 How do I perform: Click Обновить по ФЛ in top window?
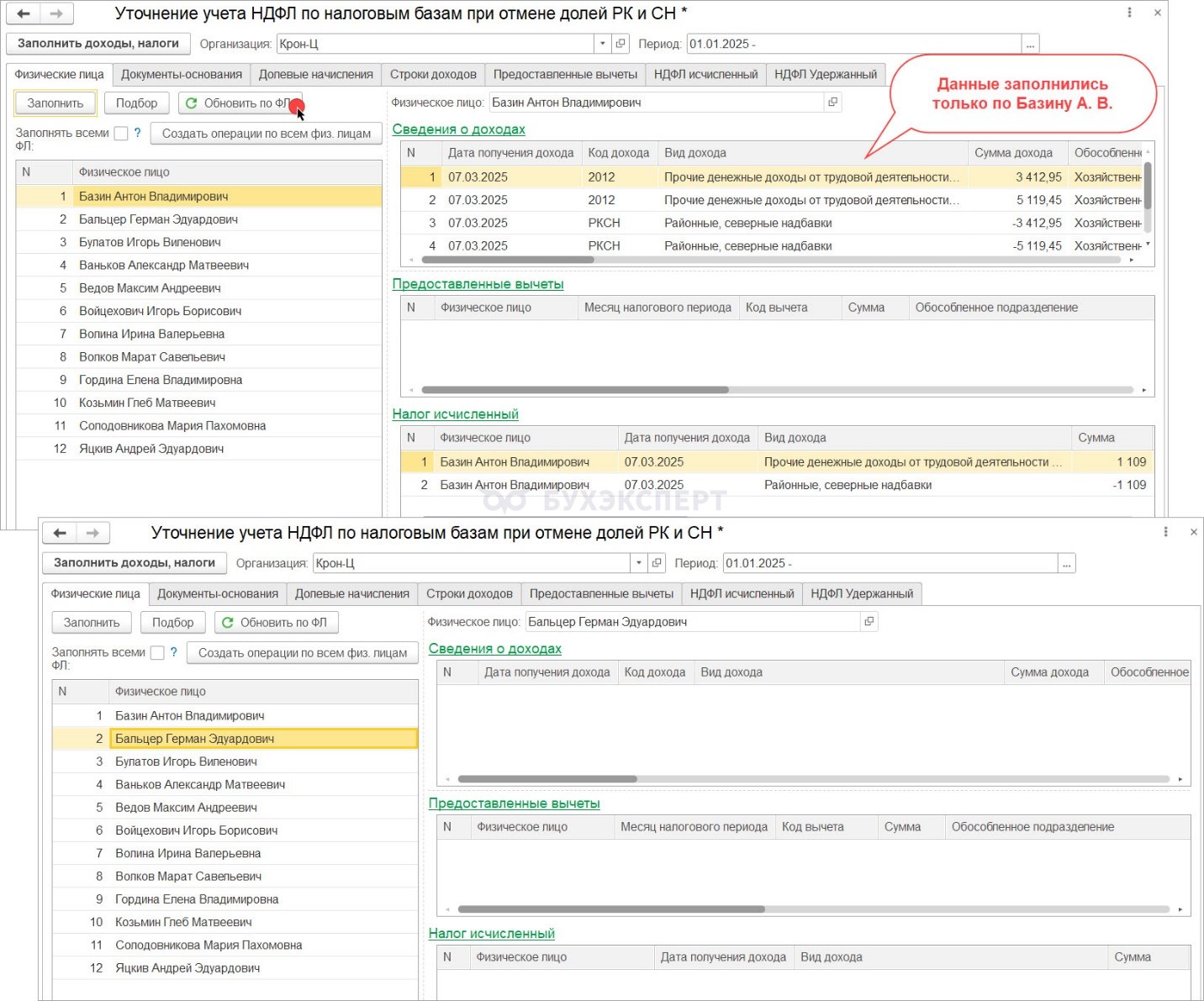[240, 103]
